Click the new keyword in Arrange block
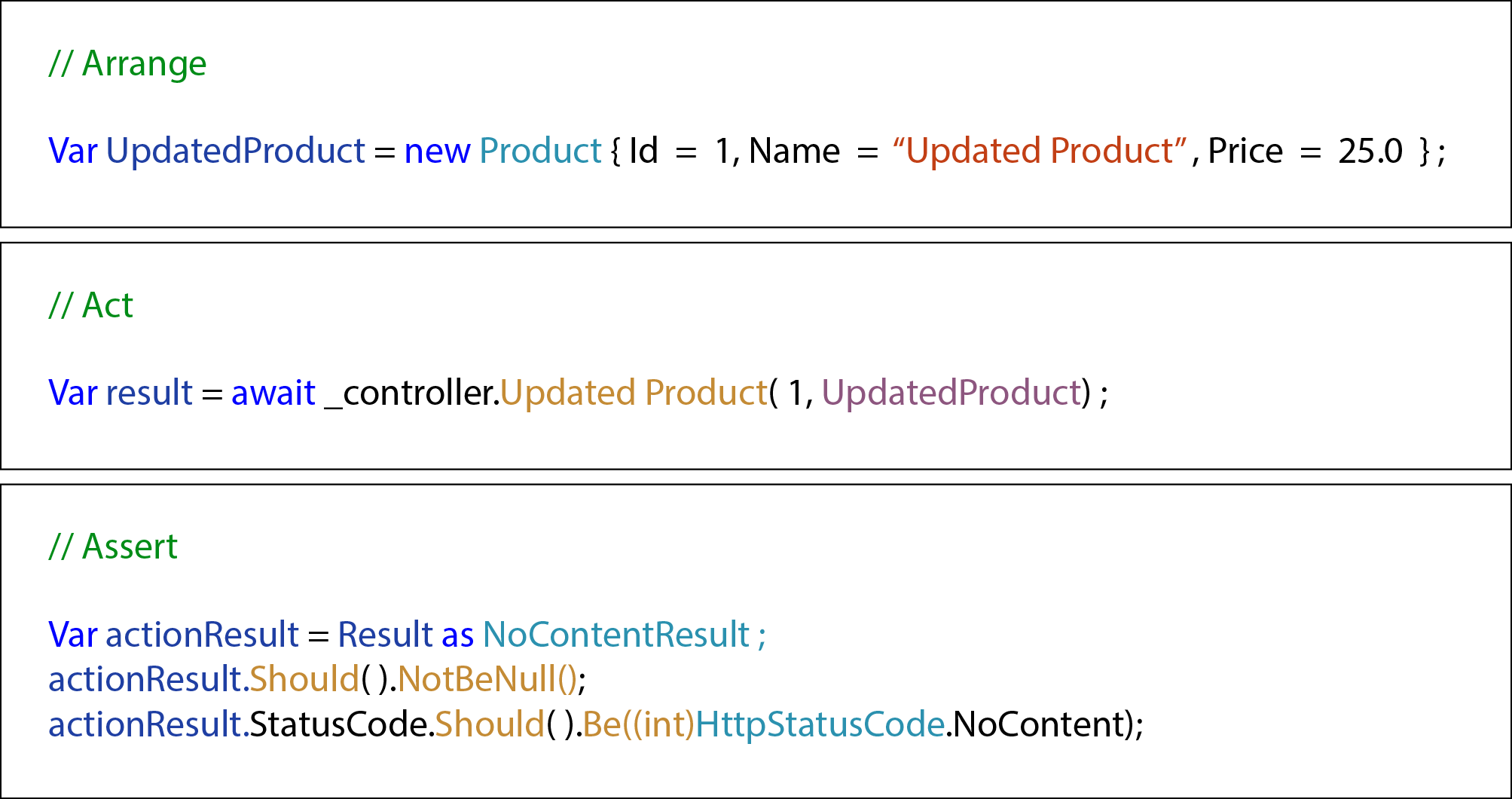Image resolution: width=1512 pixels, height=799 pixels. coord(437,152)
